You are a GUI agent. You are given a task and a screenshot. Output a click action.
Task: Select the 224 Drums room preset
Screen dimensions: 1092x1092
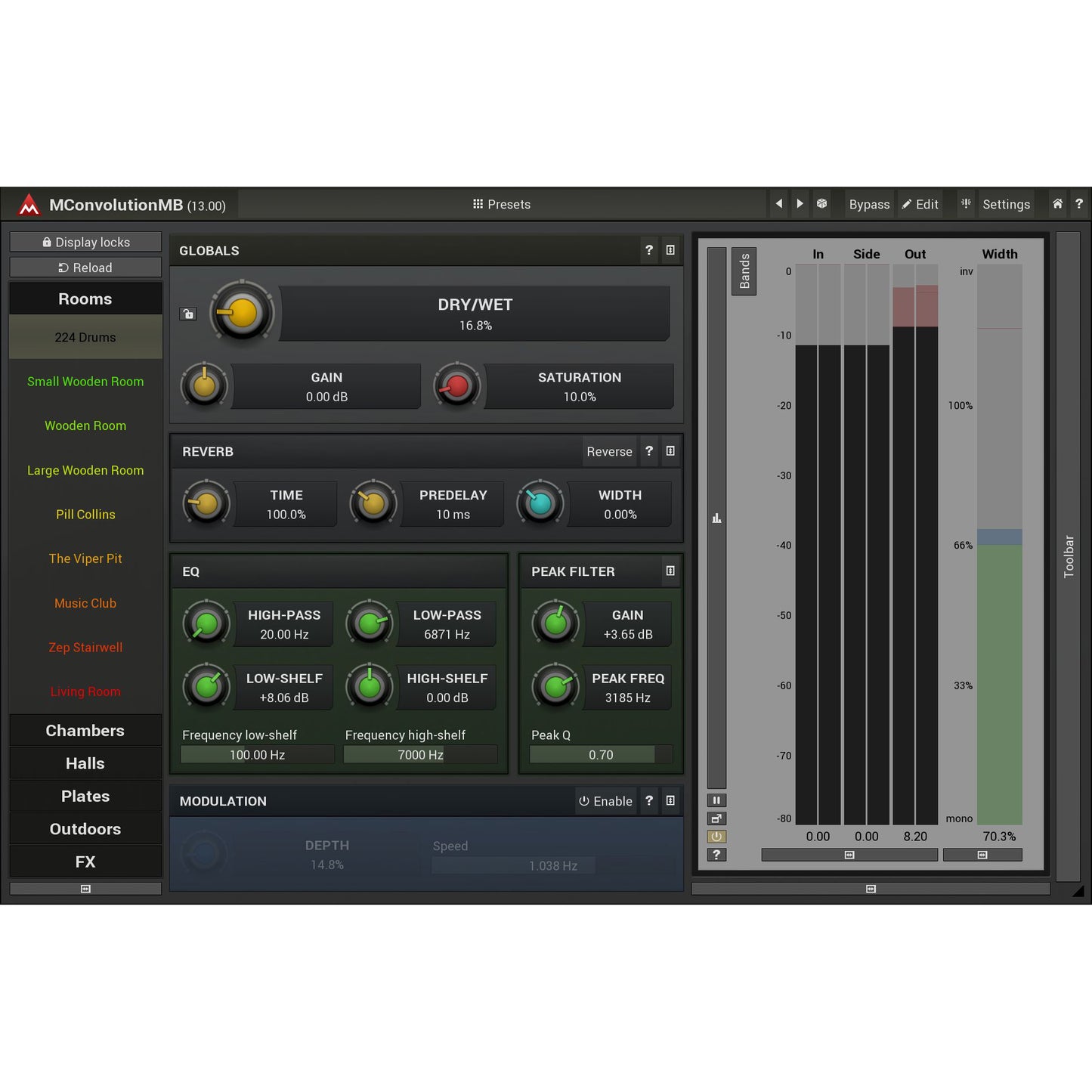click(85, 337)
